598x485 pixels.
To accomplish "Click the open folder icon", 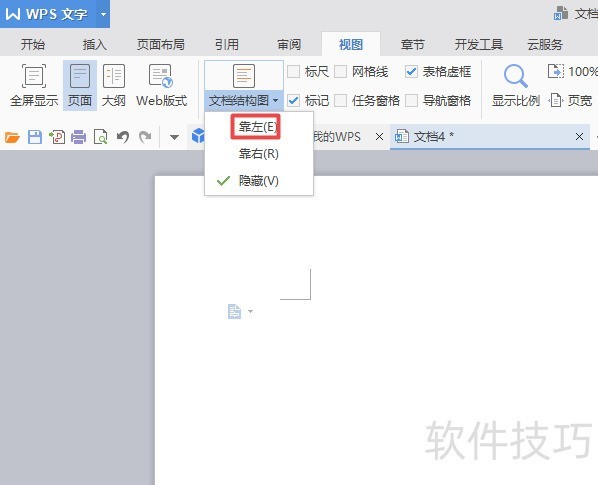I will pyautogui.click(x=12, y=137).
